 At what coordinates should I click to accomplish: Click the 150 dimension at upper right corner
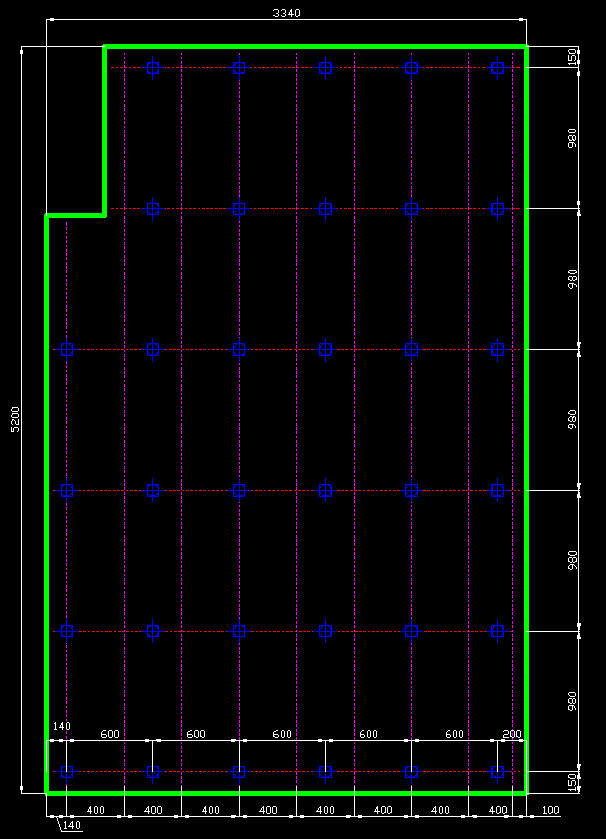click(x=572, y=57)
